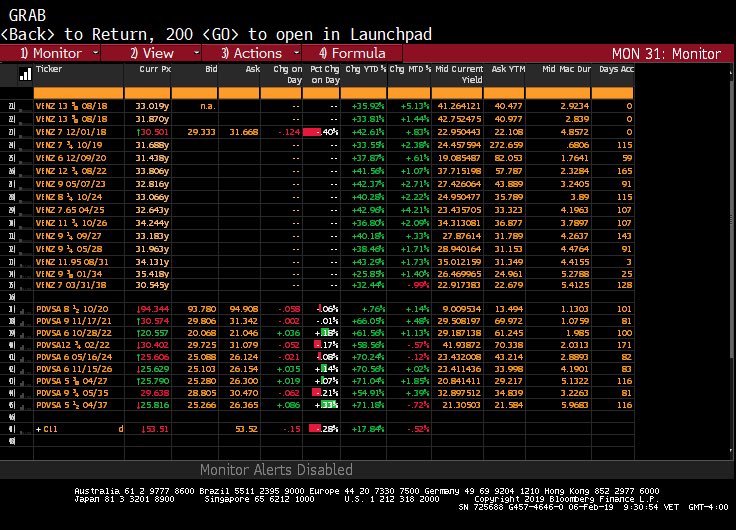The image size is (736, 530).
Task: Click the 30.470 ask value
Action: pyautogui.click(x=244, y=393)
